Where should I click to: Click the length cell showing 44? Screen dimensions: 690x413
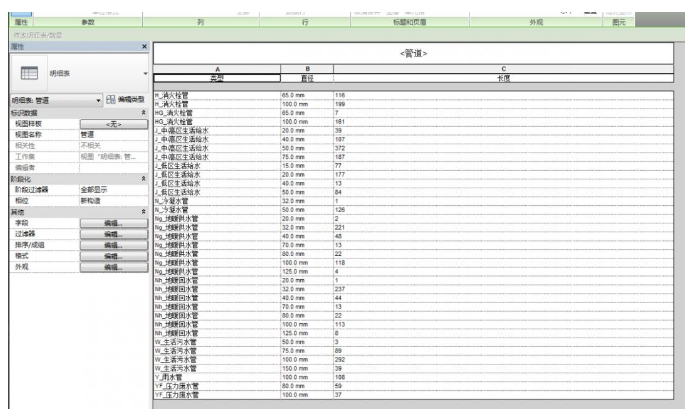pyautogui.click(x=503, y=298)
